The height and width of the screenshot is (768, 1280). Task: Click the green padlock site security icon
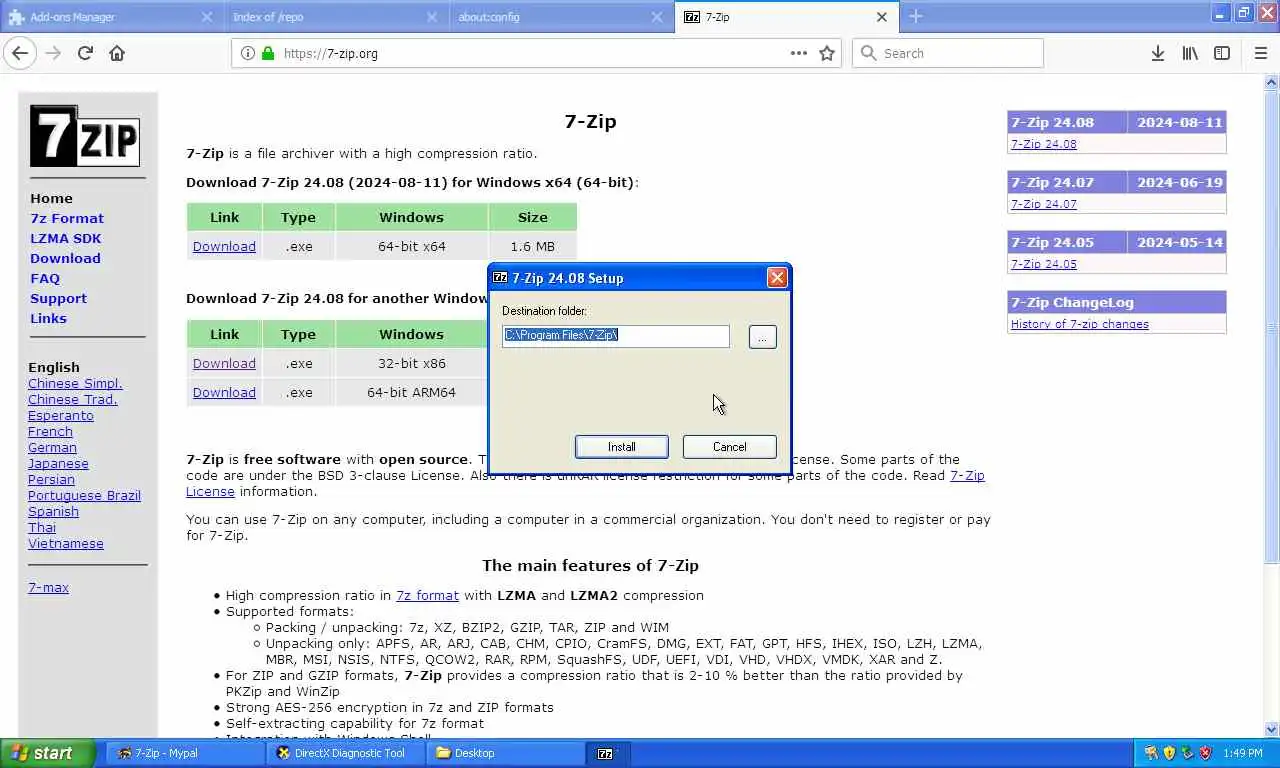coord(268,53)
